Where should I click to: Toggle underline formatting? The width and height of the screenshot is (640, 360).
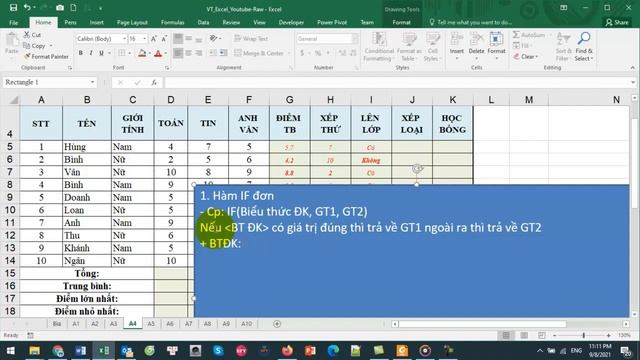[101, 53]
